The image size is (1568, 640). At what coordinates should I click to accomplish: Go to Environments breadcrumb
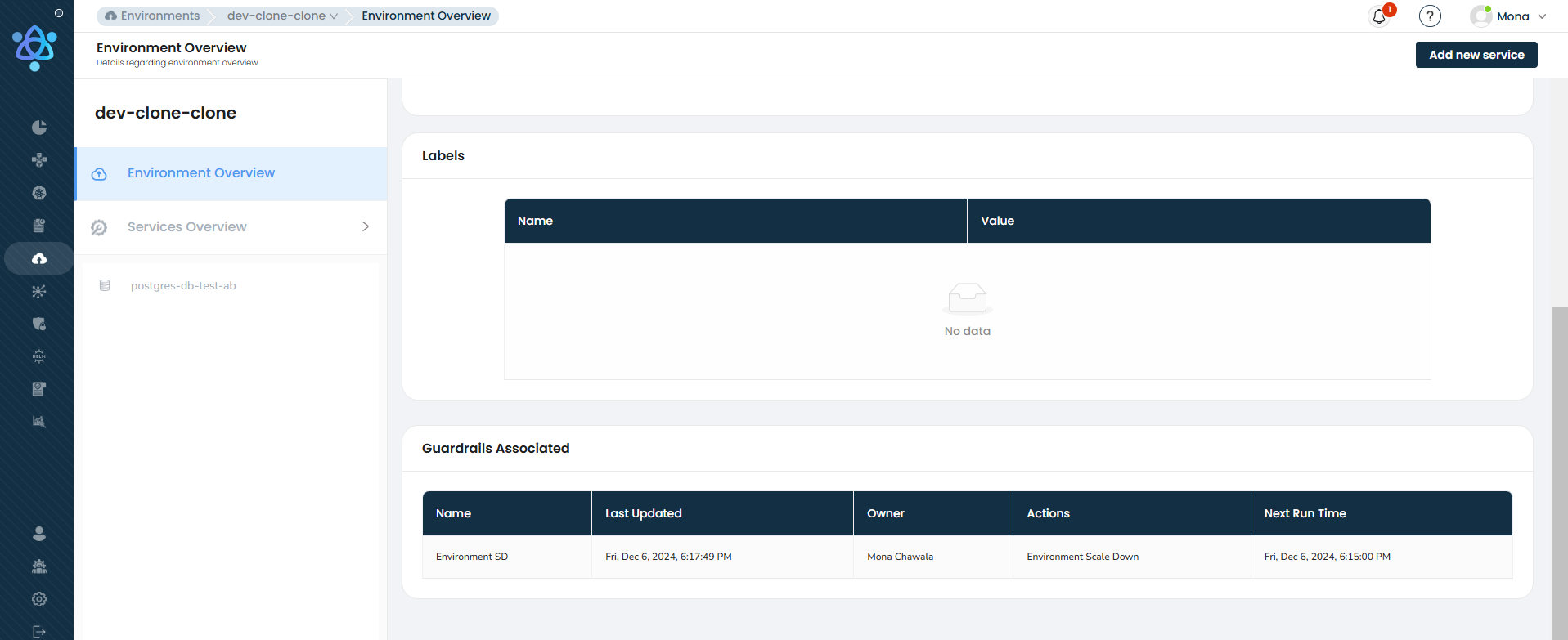pyautogui.click(x=152, y=16)
